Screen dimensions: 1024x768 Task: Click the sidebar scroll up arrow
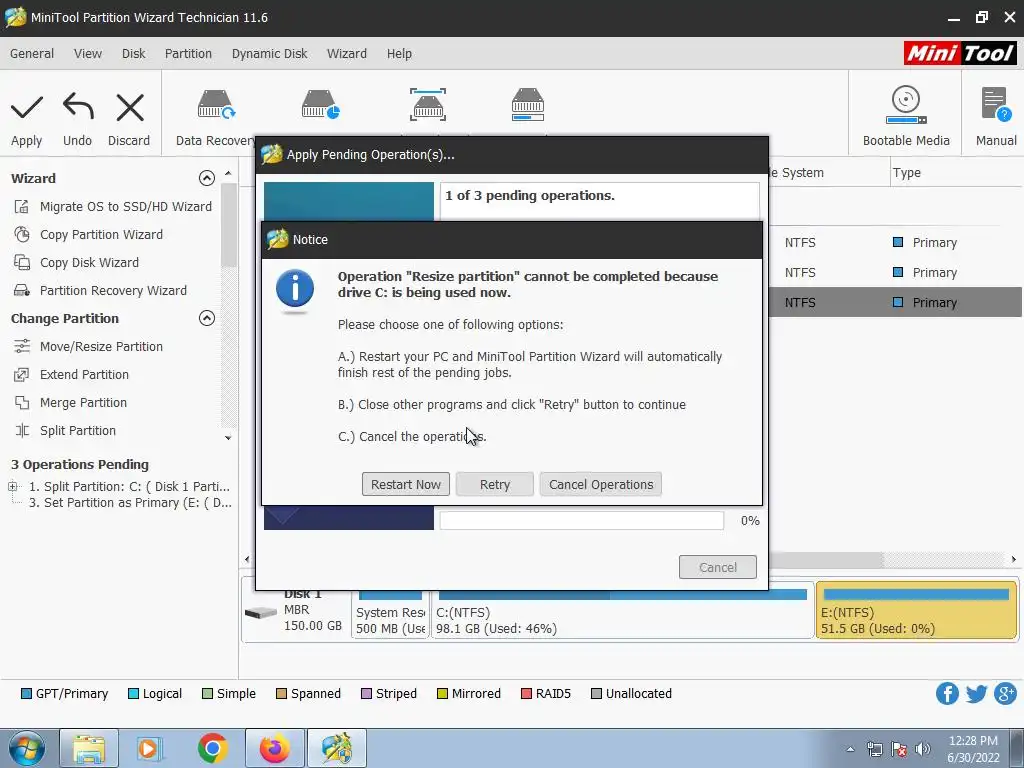(228, 173)
